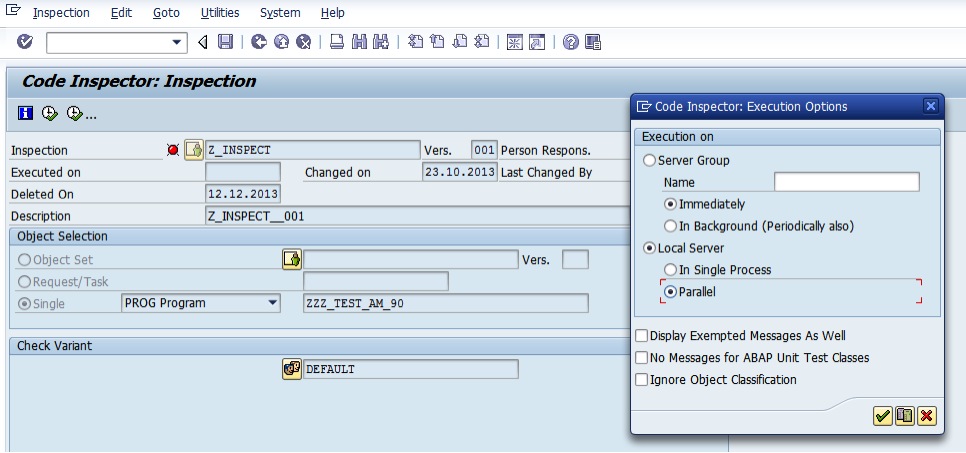This screenshot has height=453, width=966.
Task: Check No Messages for ABAP Unit Test Classes
Action: (642, 358)
